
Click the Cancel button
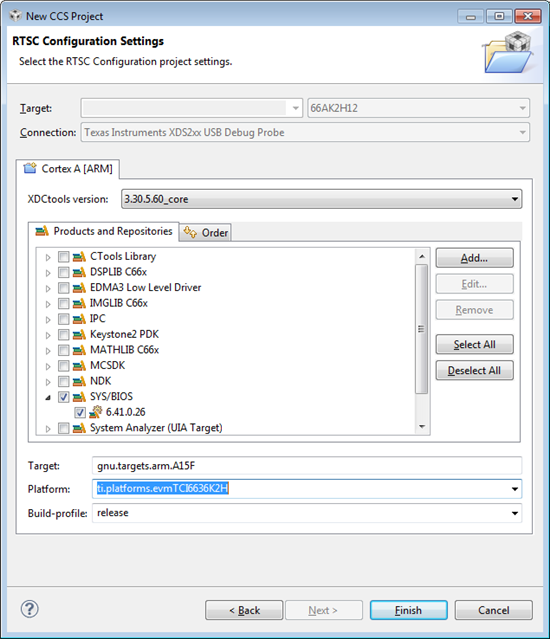click(x=493, y=610)
